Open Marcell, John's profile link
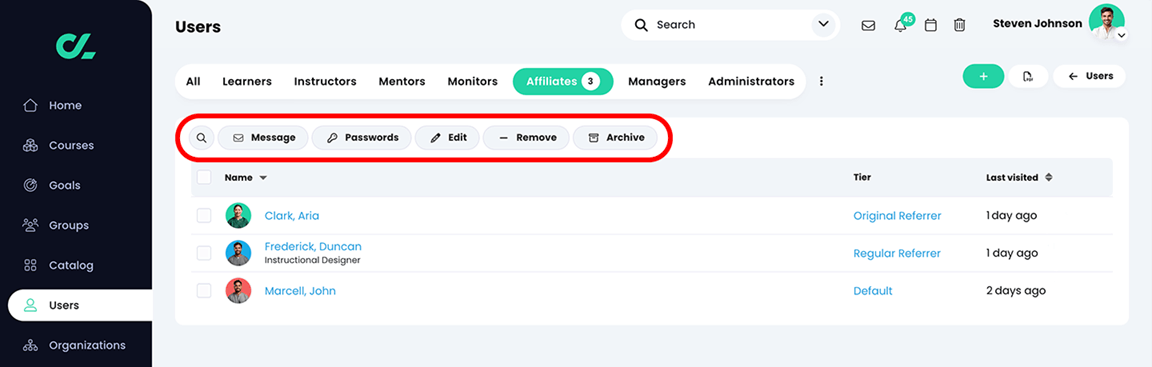 point(300,291)
